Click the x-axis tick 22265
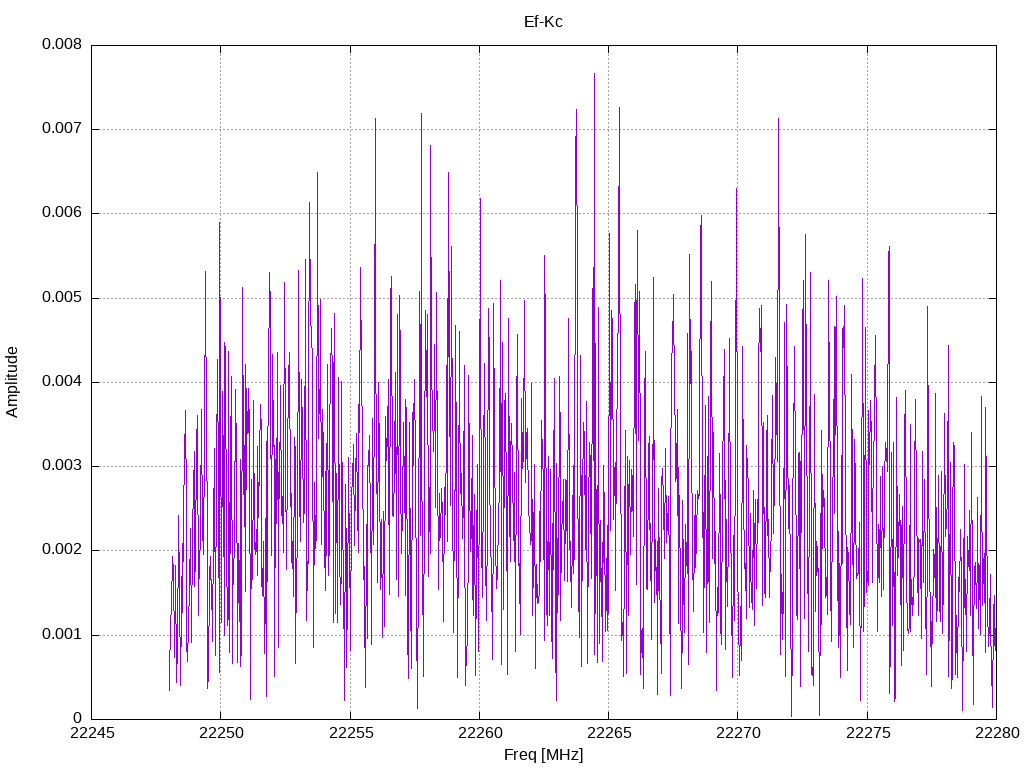The width and height of the screenshot is (1024, 768). [x=609, y=733]
